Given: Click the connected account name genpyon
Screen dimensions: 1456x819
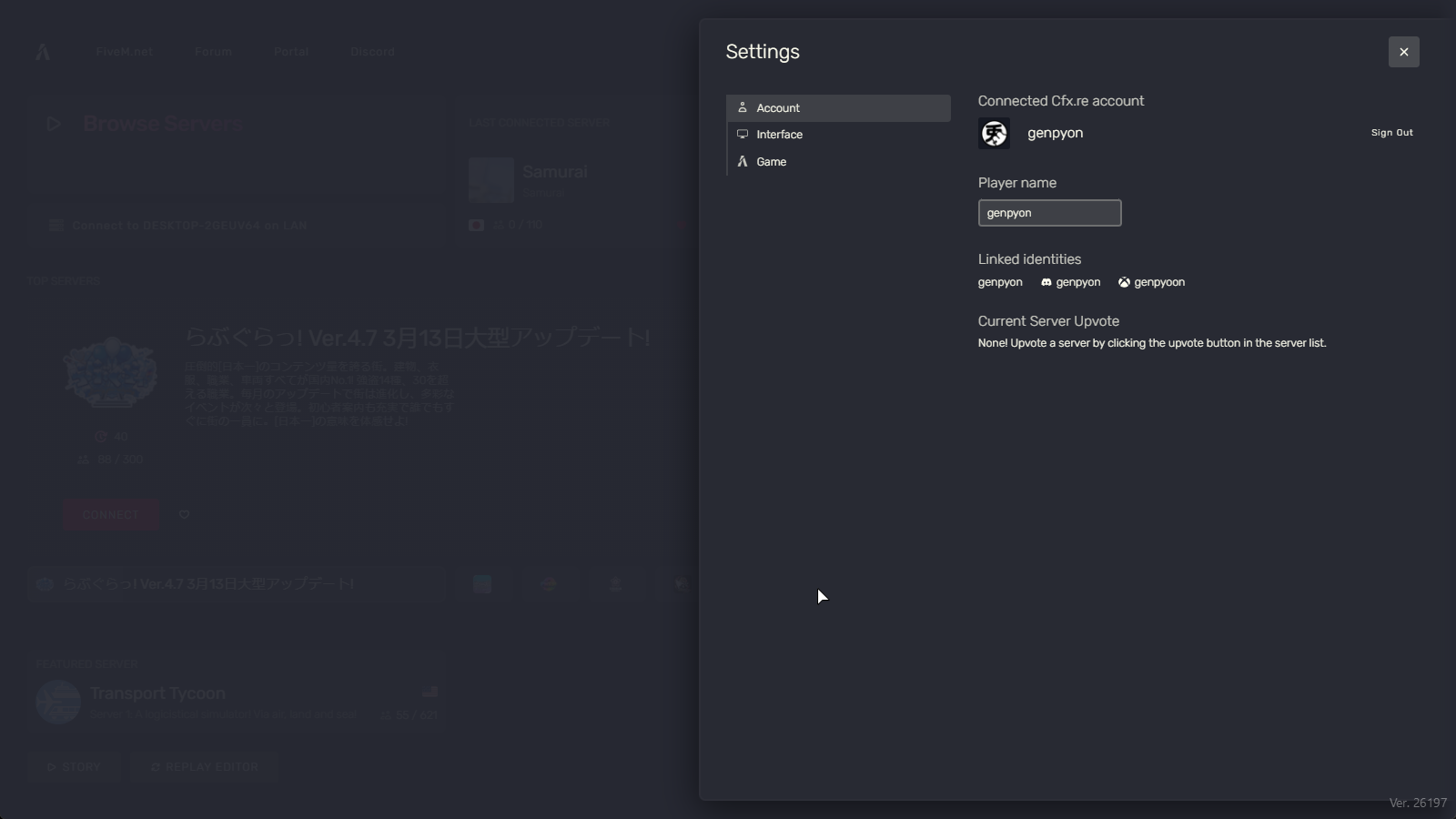Looking at the screenshot, I should click(1055, 133).
